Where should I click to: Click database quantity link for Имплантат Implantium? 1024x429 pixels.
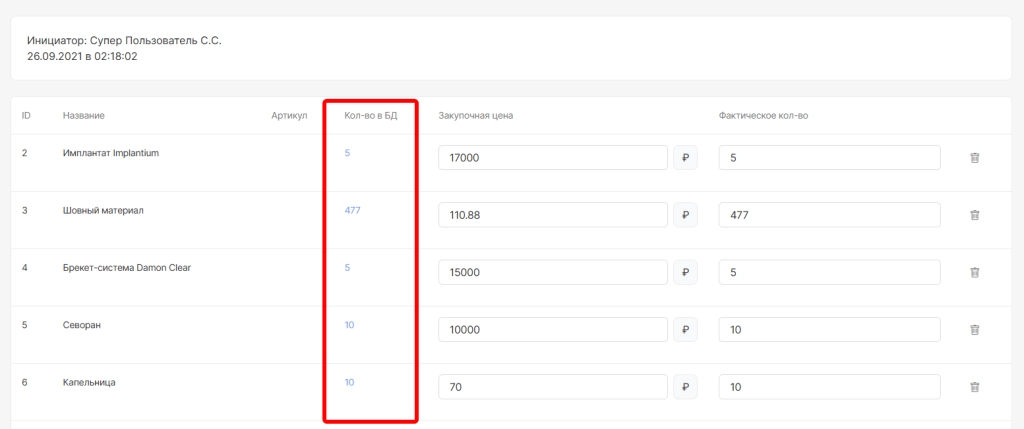pyautogui.click(x=347, y=153)
